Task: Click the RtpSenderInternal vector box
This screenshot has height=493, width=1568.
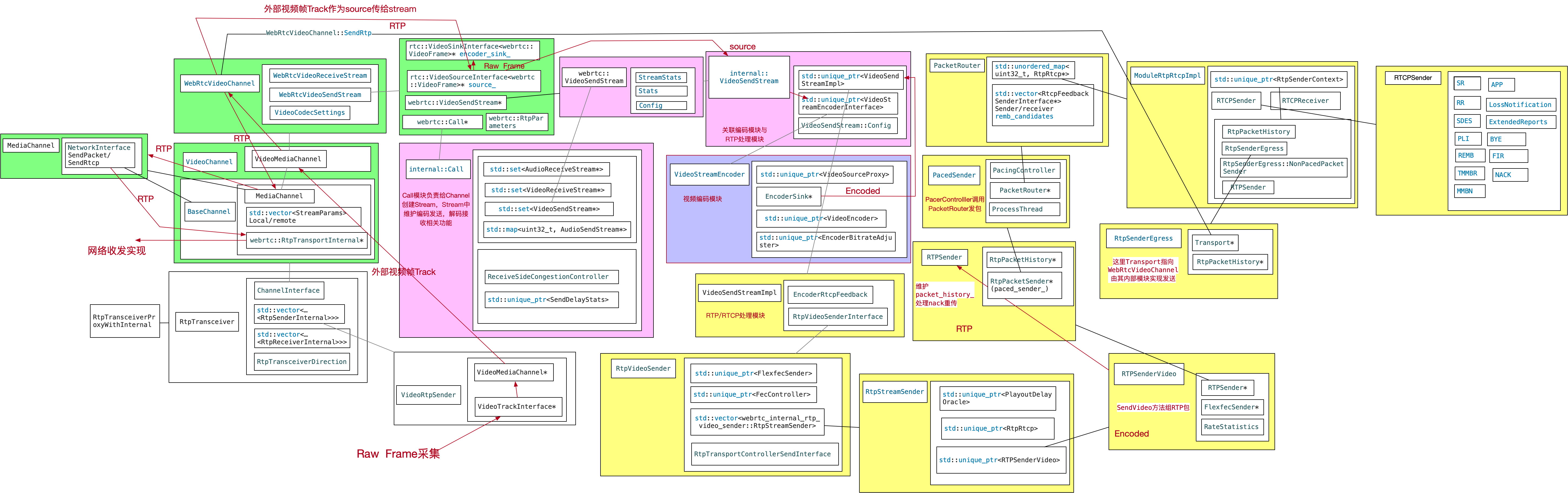Action: pos(299,314)
